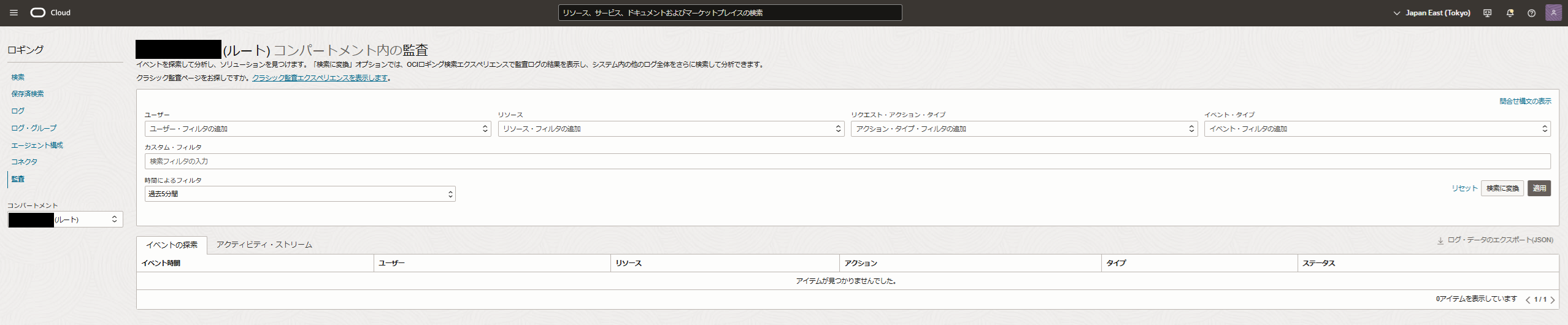Click the download icon beside ログ・データのエクスポート
The width and height of the screenshot is (1568, 325).
coord(1440,240)
